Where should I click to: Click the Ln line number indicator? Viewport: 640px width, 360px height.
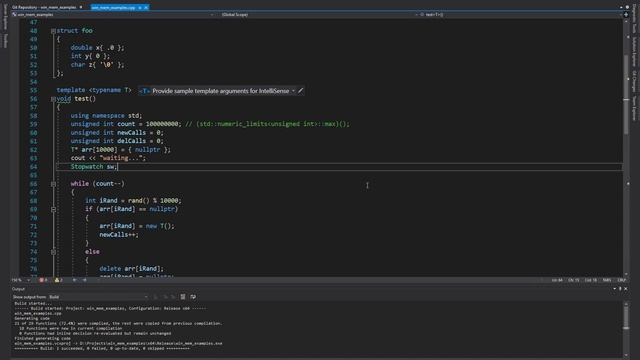pyautogui.click(x=557, y=280)
